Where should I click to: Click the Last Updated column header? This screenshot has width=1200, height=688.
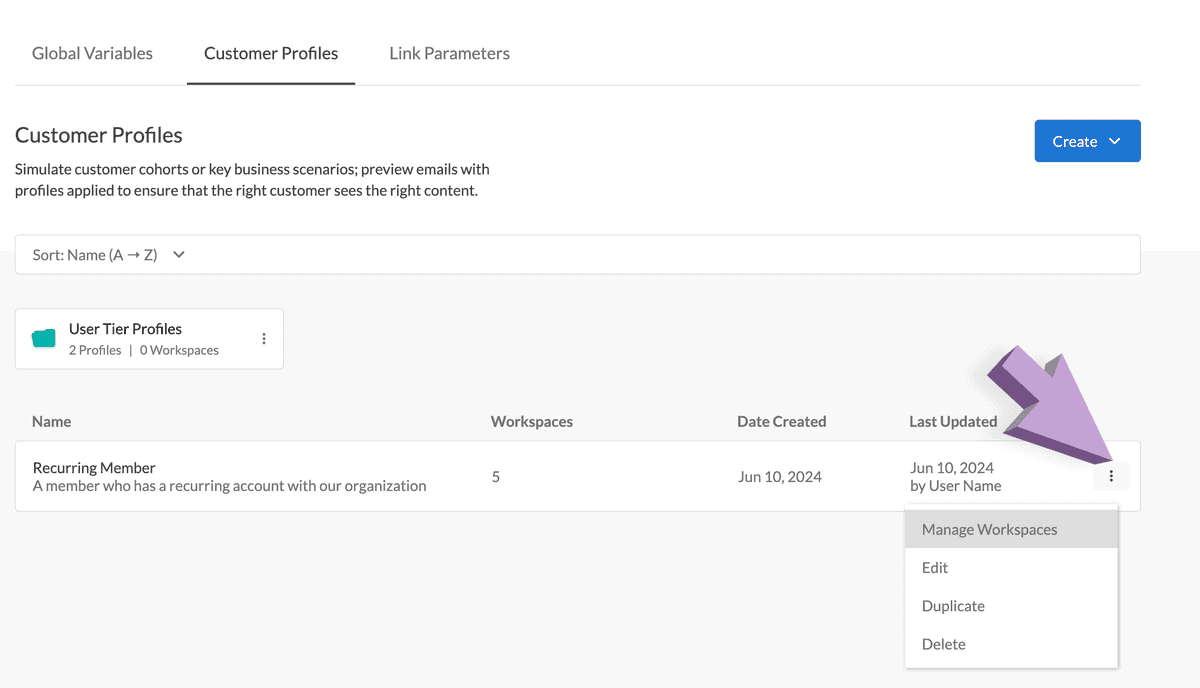coord(953,422)
